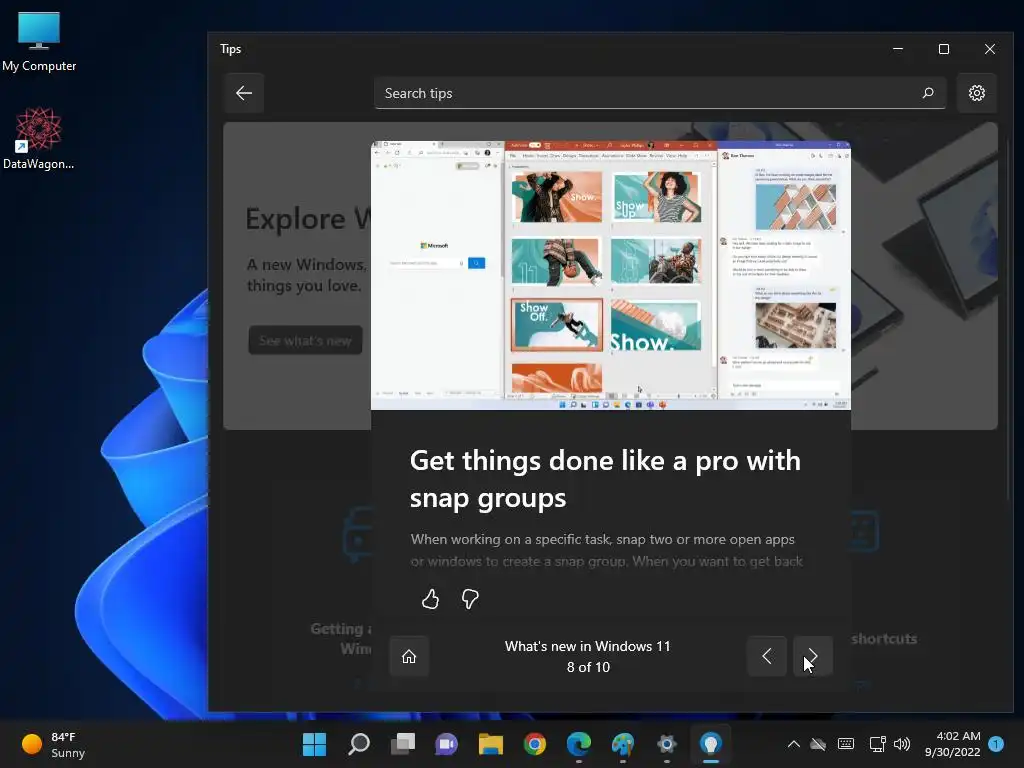Click the Search tips input field

(660, 93)
